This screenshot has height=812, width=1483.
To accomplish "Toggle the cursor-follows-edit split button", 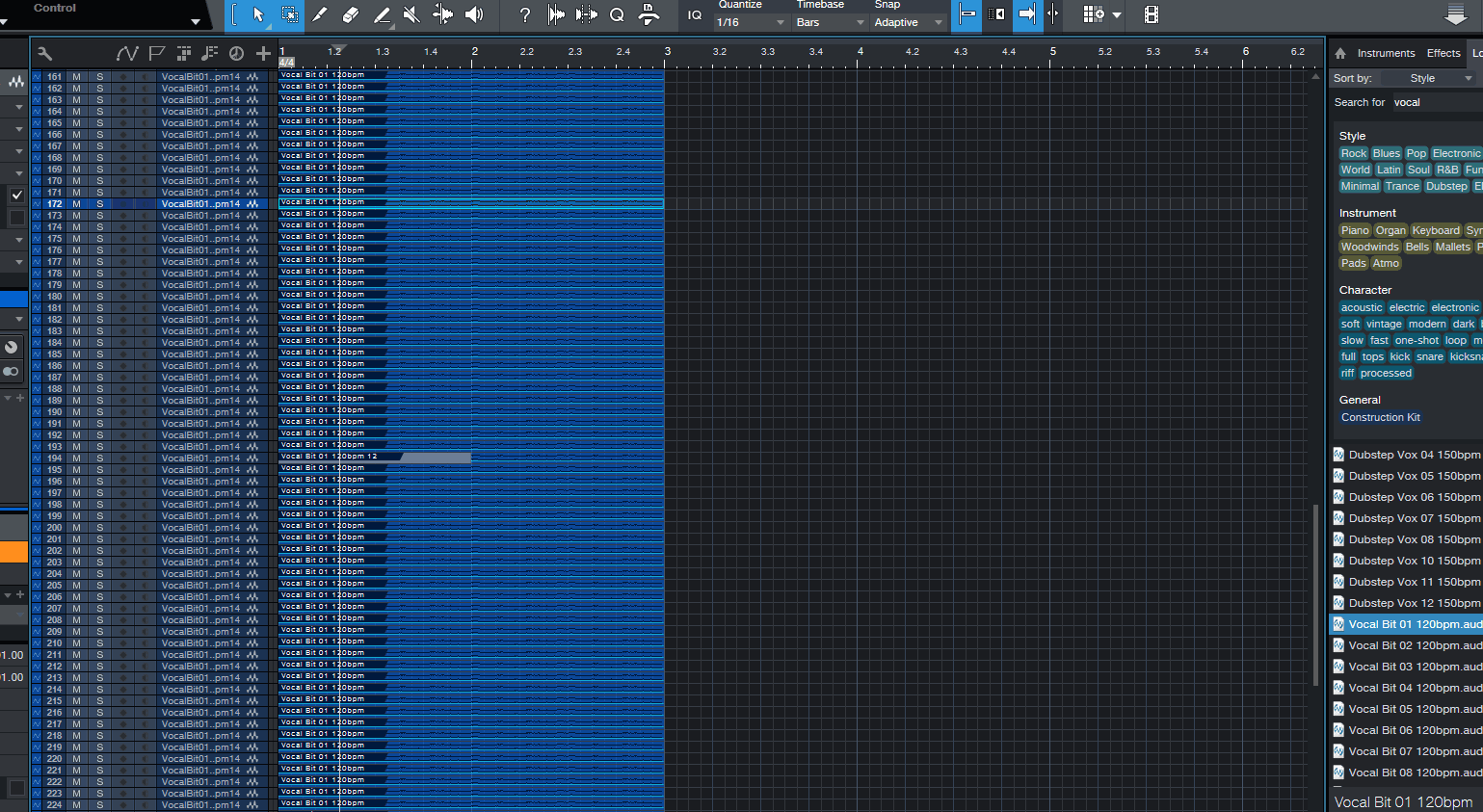I will tap(1053, 14).
